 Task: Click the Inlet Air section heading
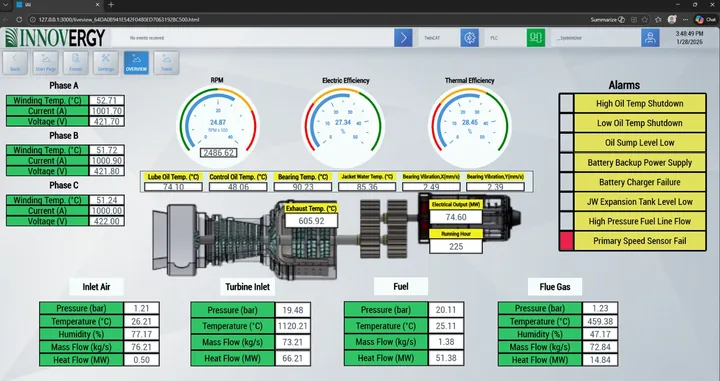(96, 287)
